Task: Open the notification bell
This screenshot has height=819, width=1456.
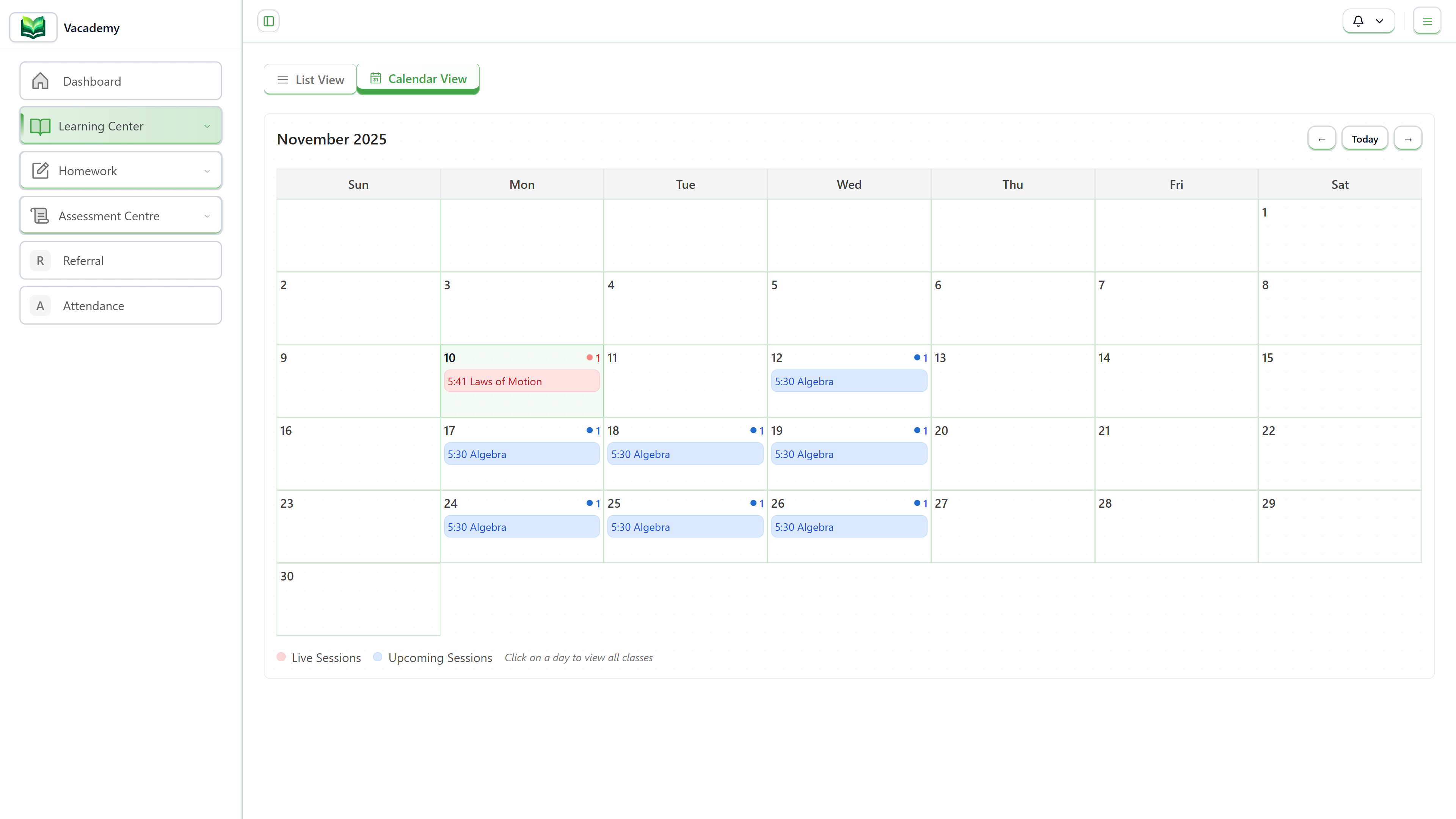Action: coord(1358,21)
